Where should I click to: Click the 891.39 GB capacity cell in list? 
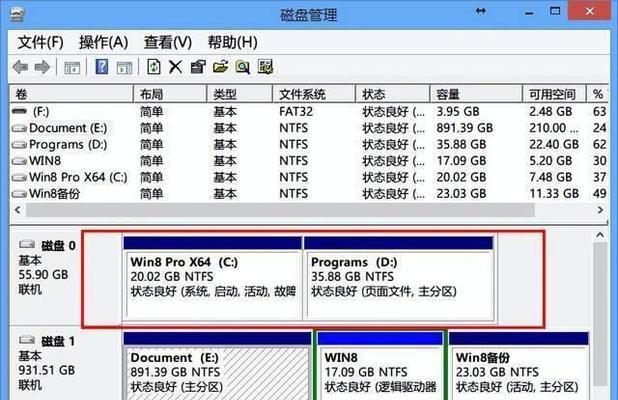[x=465, y=128]
